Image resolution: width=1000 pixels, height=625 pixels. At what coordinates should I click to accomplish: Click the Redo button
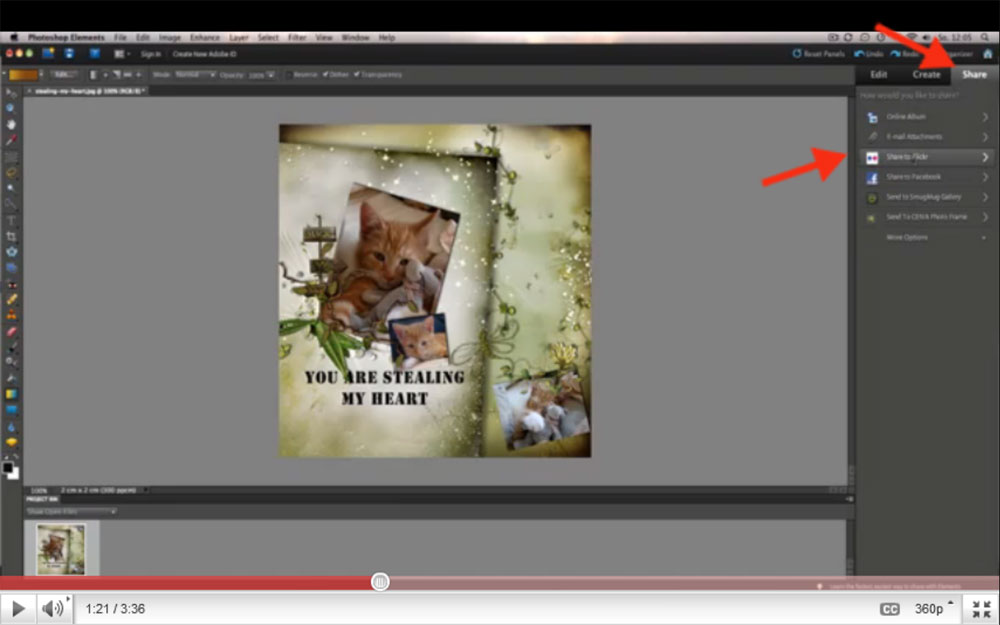click(x=905, y=54)
